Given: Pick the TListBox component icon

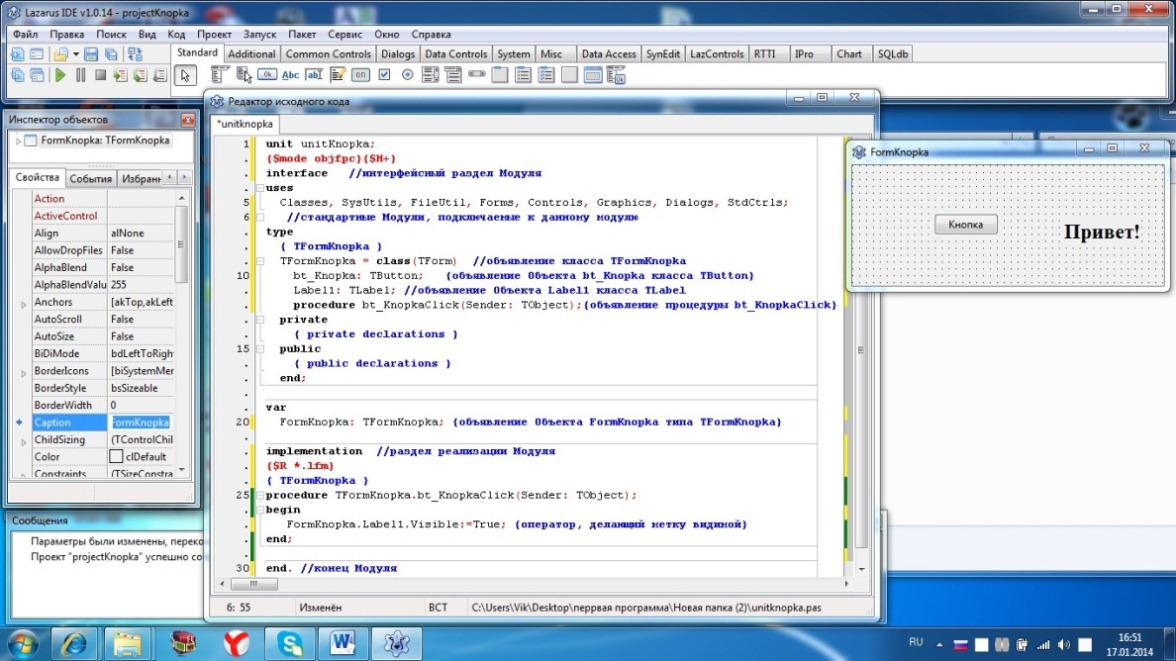Looking at the screenshot, I should 430,75.
